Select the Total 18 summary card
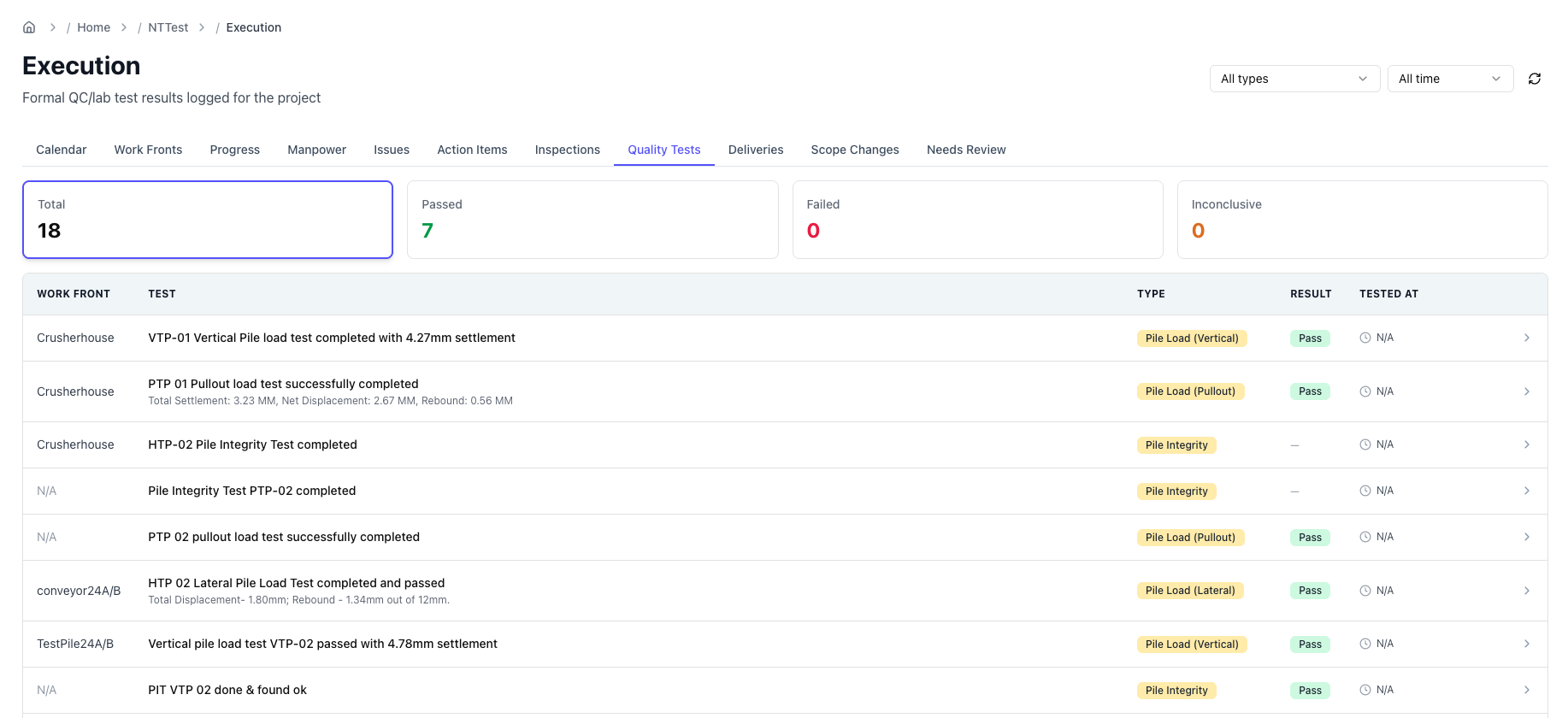 point(208,220)
